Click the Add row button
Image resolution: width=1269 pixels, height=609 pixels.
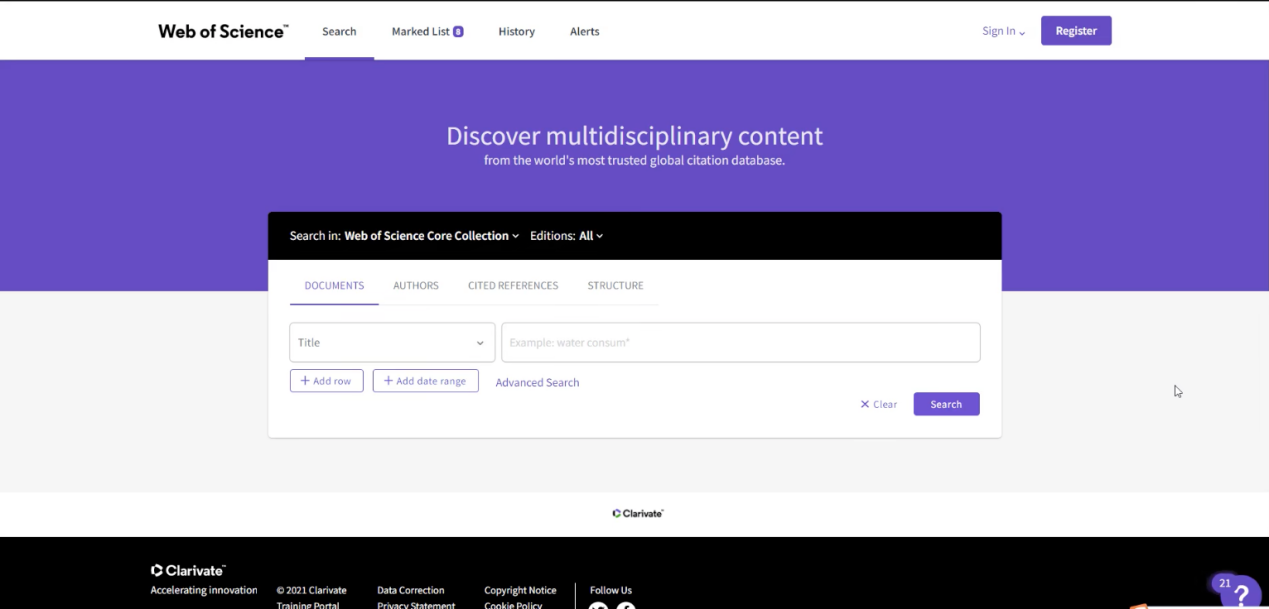326,381
